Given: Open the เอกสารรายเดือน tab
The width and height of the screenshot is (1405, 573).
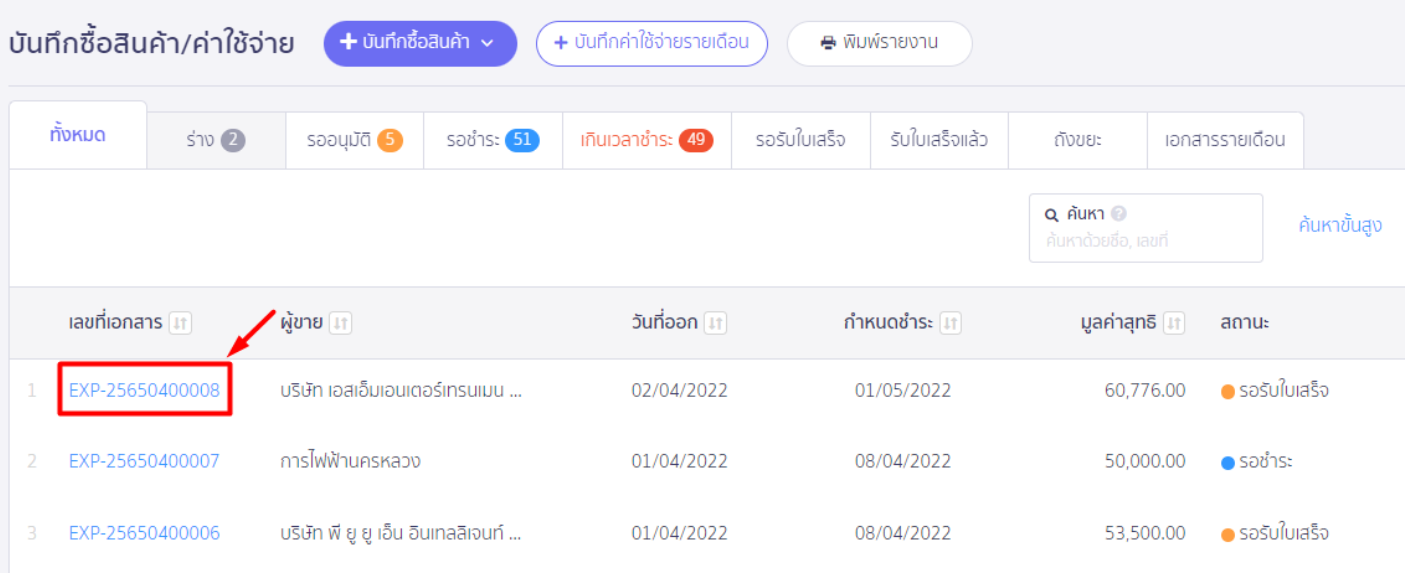Looking at the screenshot, I should pos(1225,140).
